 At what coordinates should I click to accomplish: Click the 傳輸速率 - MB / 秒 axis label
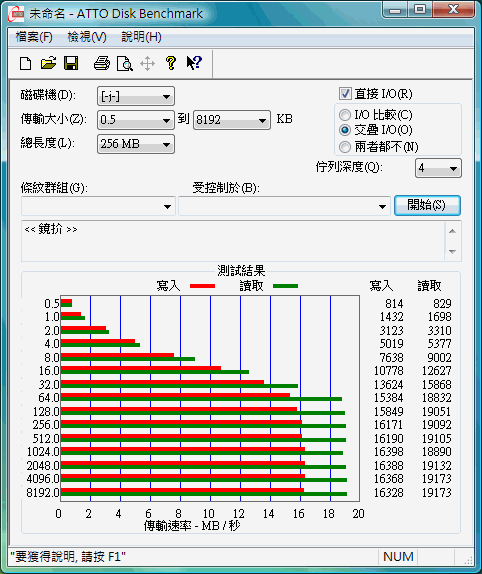[x=192, y=526]
